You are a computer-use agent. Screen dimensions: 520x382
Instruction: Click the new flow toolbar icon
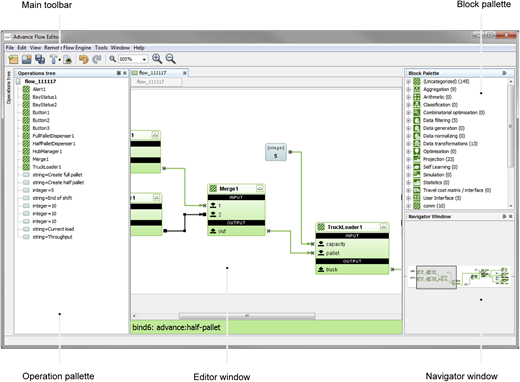[x=13, y=59]
